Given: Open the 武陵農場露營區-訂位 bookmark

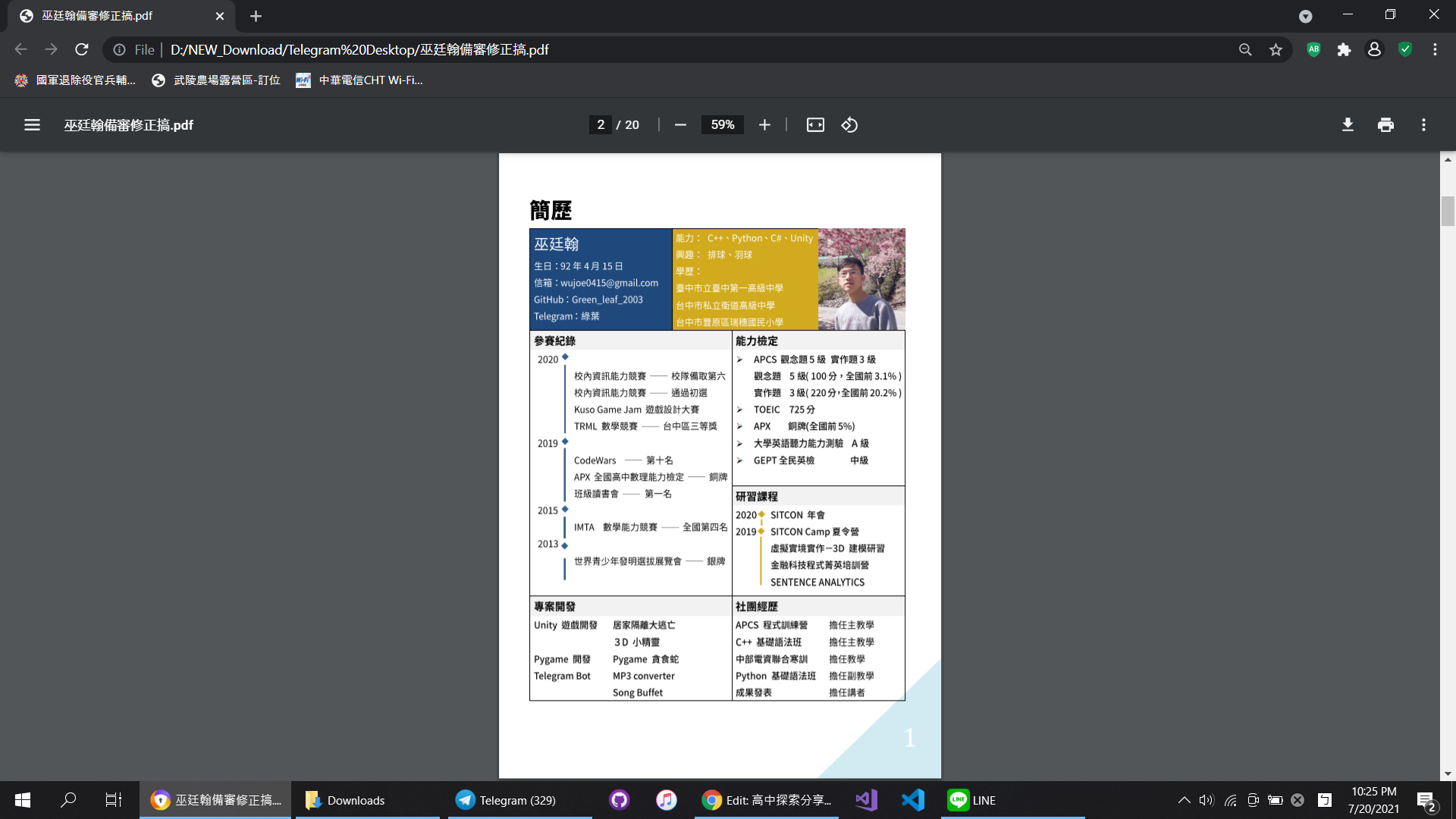Looking at the screenshot, I should click(x=216, y=80).
